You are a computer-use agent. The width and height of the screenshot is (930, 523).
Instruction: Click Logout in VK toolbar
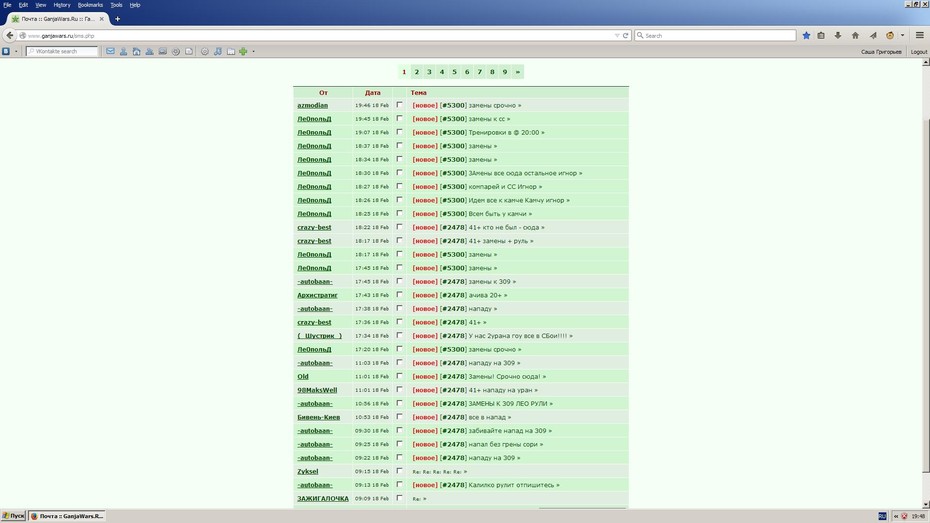(x=919, y=52)
